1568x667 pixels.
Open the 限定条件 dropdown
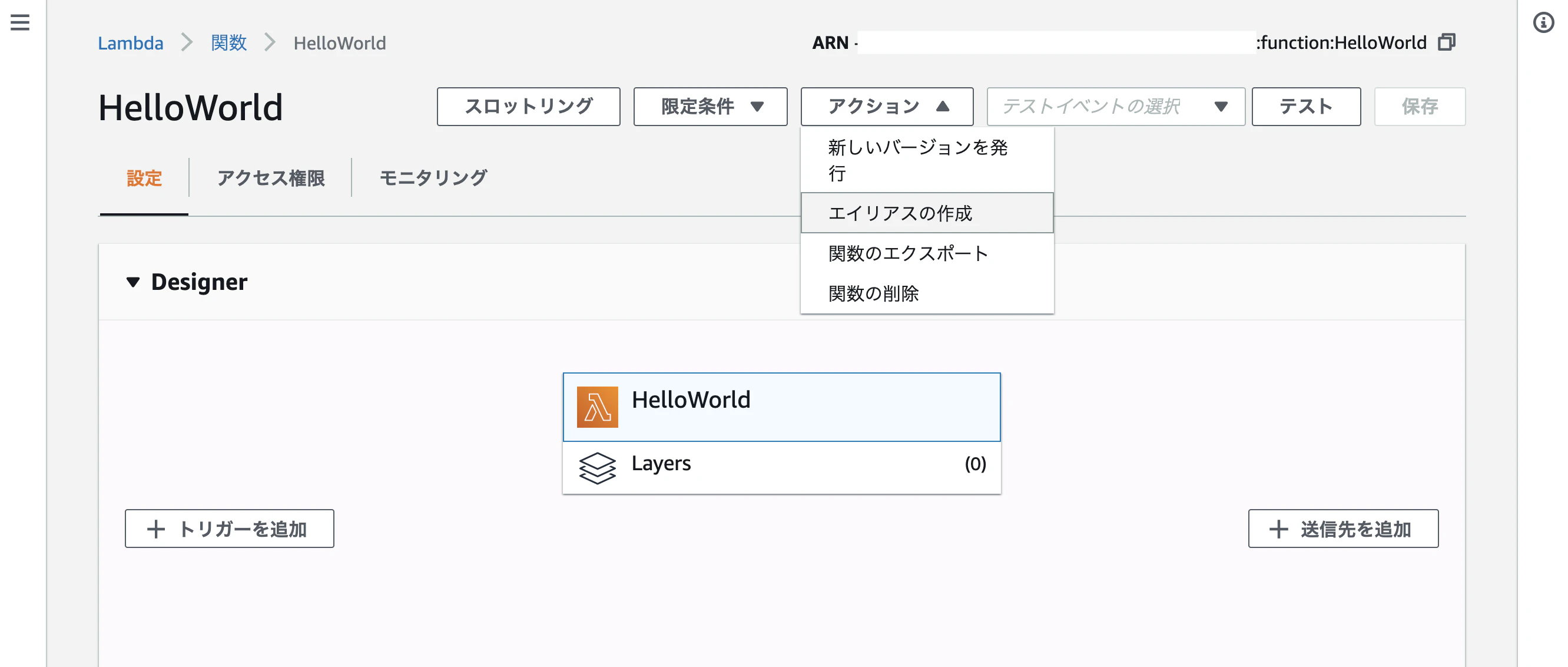tap(710, 107)
